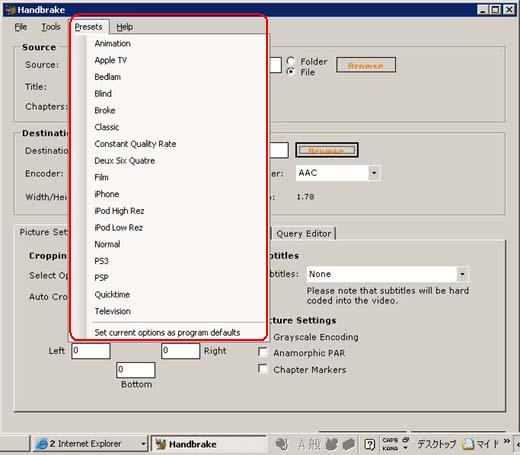Open the File menu
The width and height of the screenshot is (520, 455).
pos(21,27)
